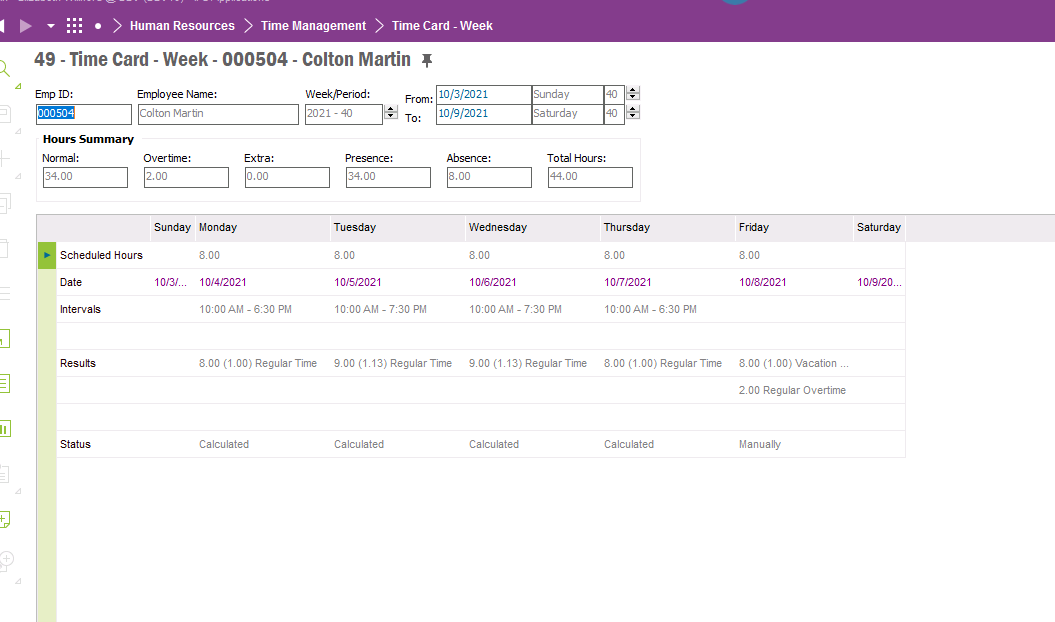Click the Emp ID field
Viewport: 1055px width, 622px height.
pyautogui.click(x=83, y=114)
